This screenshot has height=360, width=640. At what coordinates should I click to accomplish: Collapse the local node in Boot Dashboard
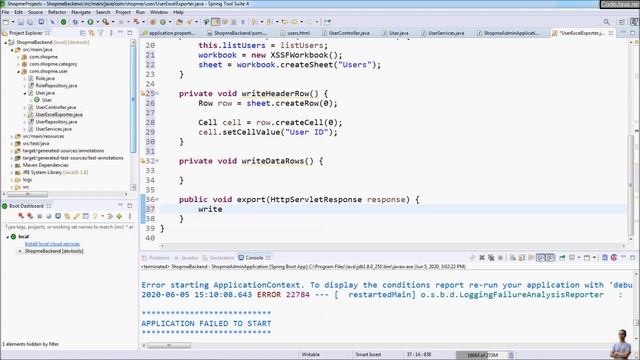pyautogui.click(x=7, y=237)
